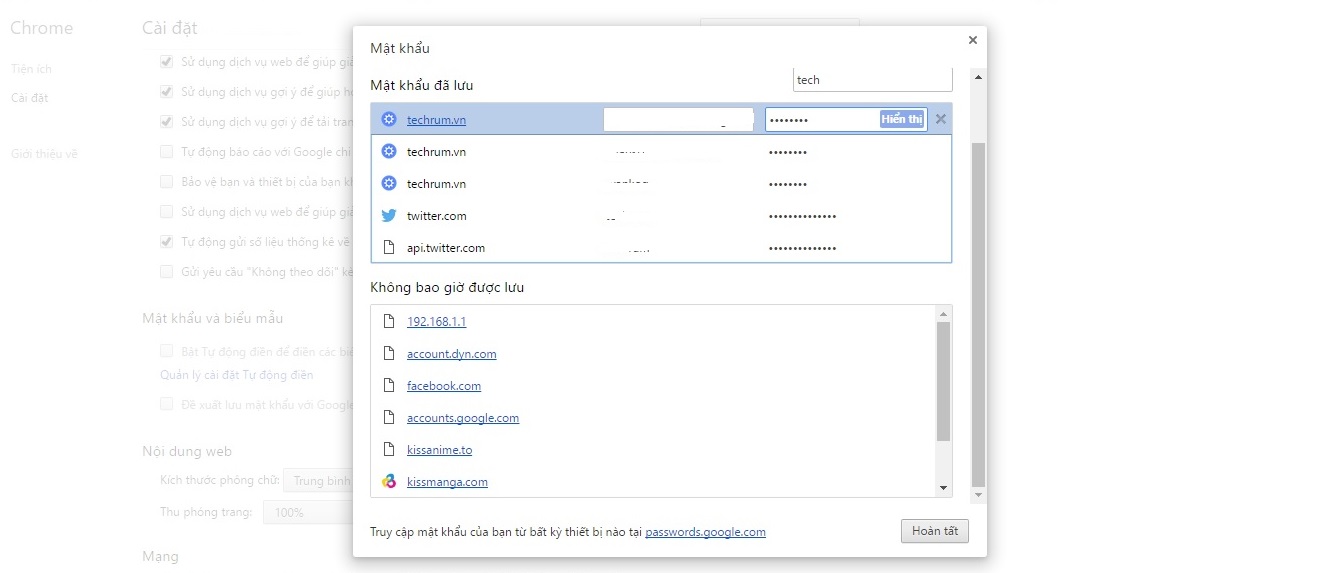1341x573 pixels.
Task: Click the dialog scrollbar up arrow
Action: (x=978, y=77)
